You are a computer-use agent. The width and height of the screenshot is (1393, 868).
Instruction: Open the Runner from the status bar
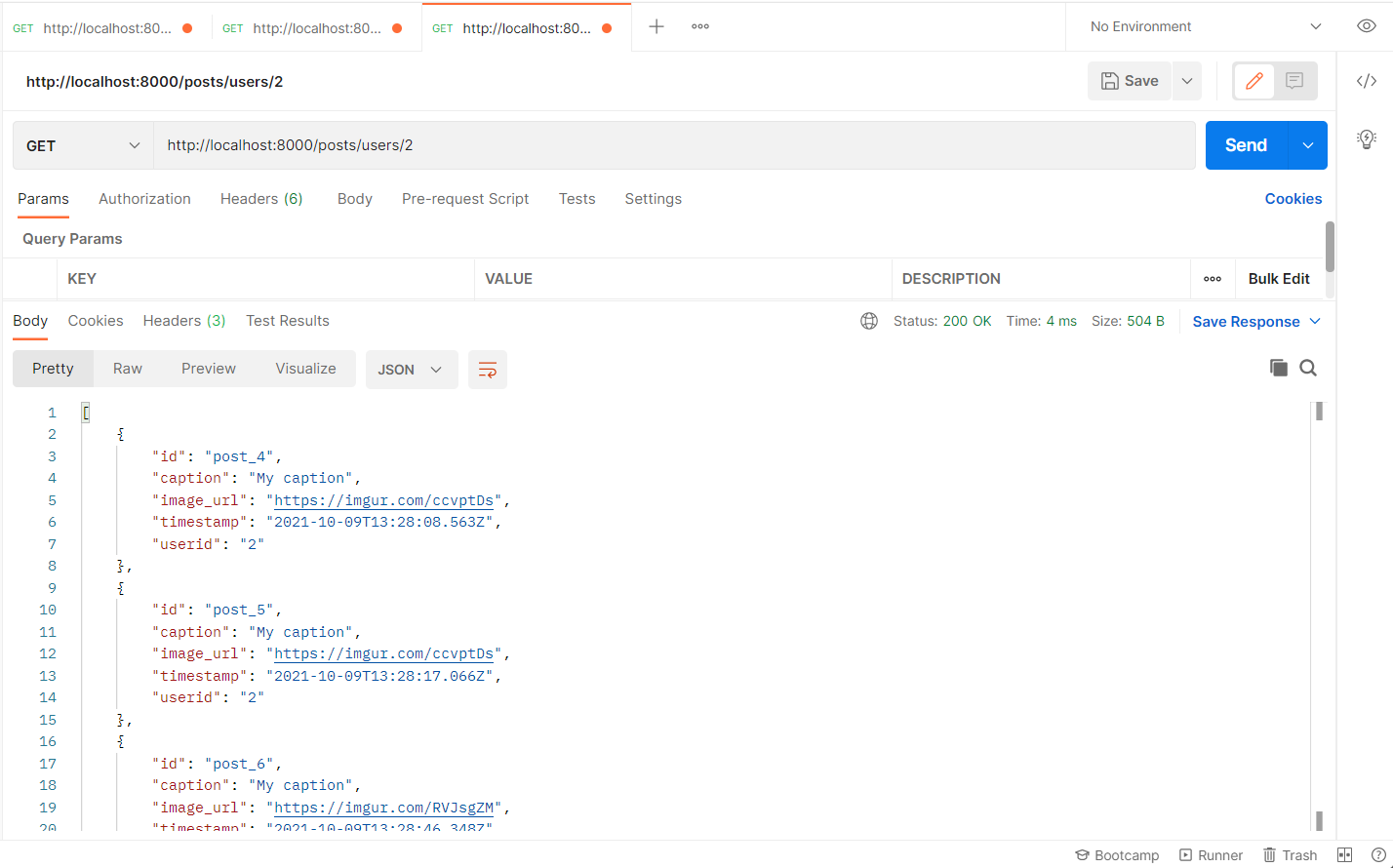click(x=1211, y=854)
